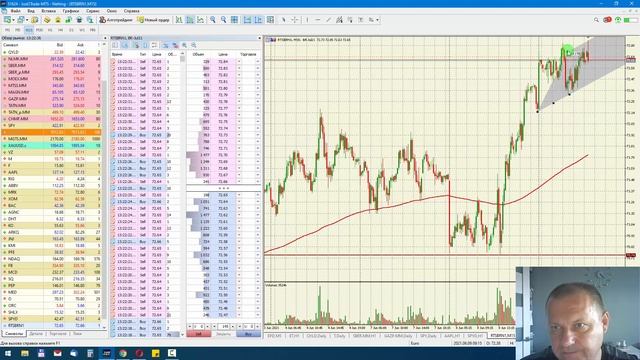Switch timeframe to M5
This screenshot has width=640, height=360.
[18, 30]
